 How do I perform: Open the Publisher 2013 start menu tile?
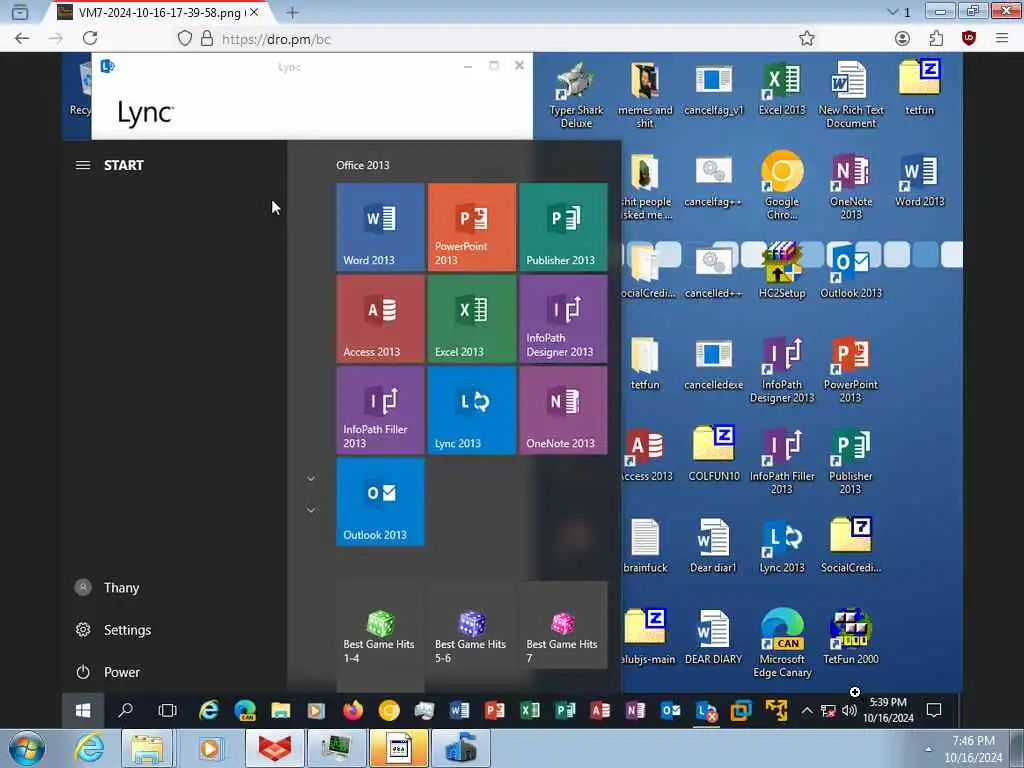click(563, 227)
